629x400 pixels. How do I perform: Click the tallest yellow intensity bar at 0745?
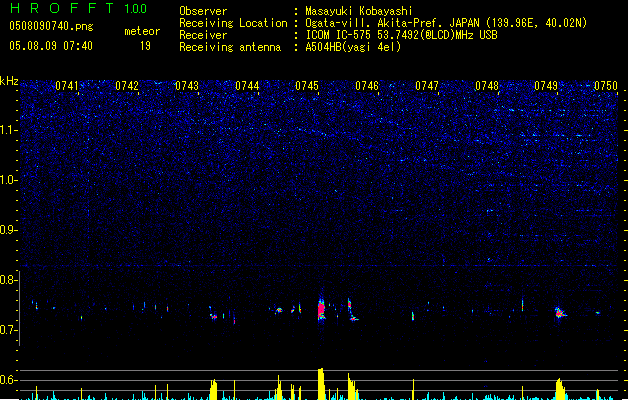[321, 384]
